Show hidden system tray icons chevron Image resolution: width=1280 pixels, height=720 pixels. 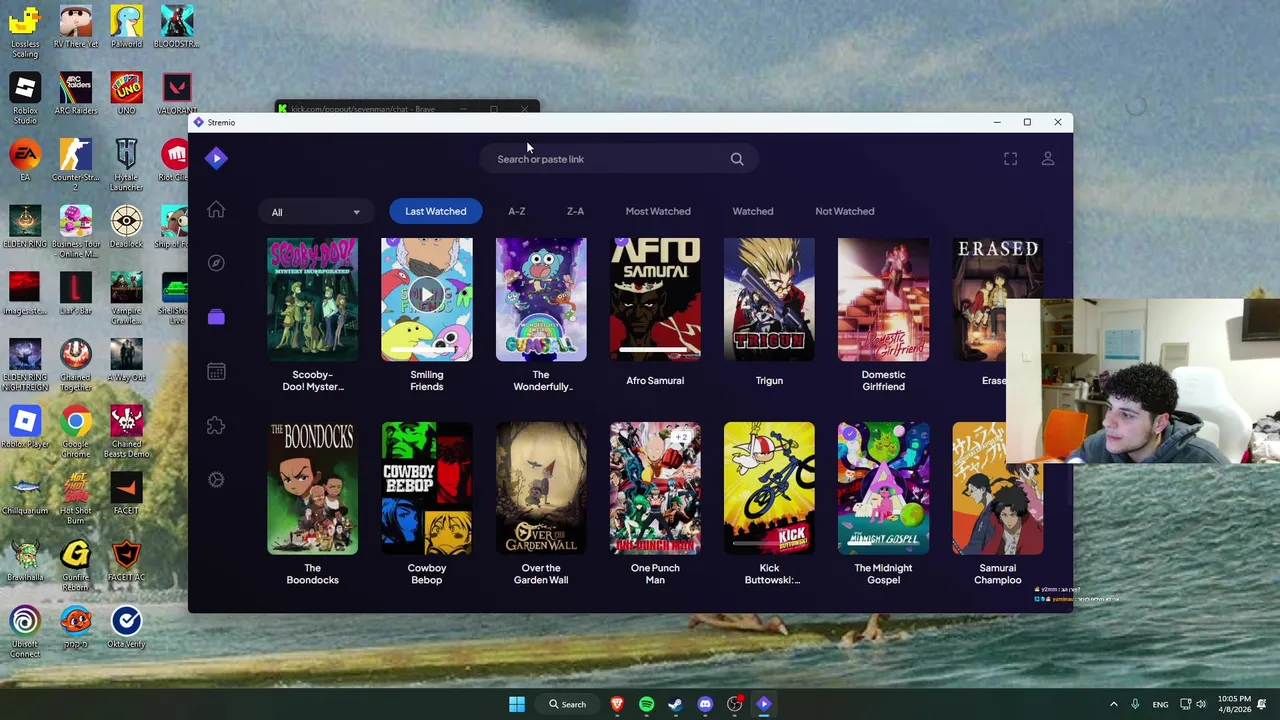tap(1114, 704)
